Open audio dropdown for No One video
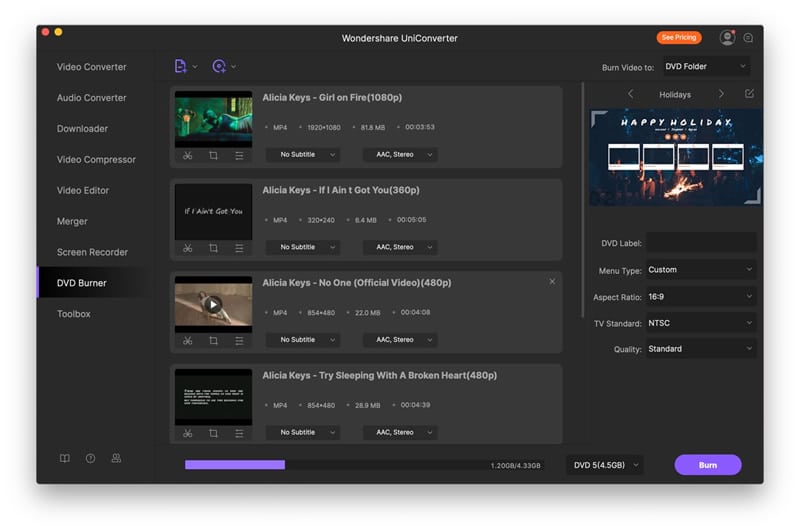The image size is (800, 532). click(x=401, y=340)
